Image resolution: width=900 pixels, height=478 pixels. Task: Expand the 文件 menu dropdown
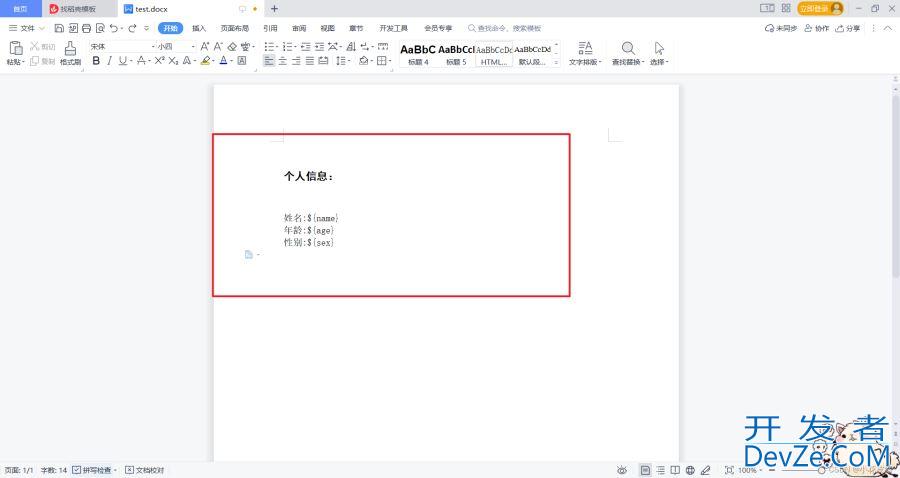(x=27, y=28)
